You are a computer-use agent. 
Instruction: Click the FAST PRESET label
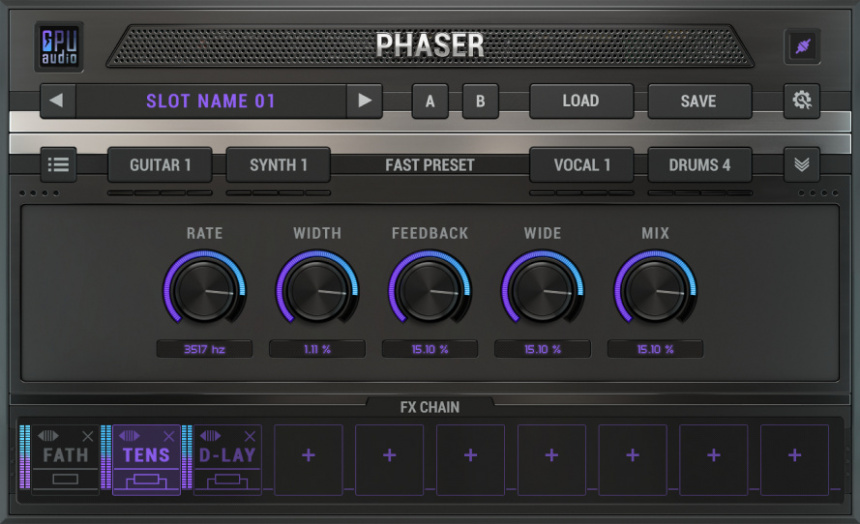429,165
